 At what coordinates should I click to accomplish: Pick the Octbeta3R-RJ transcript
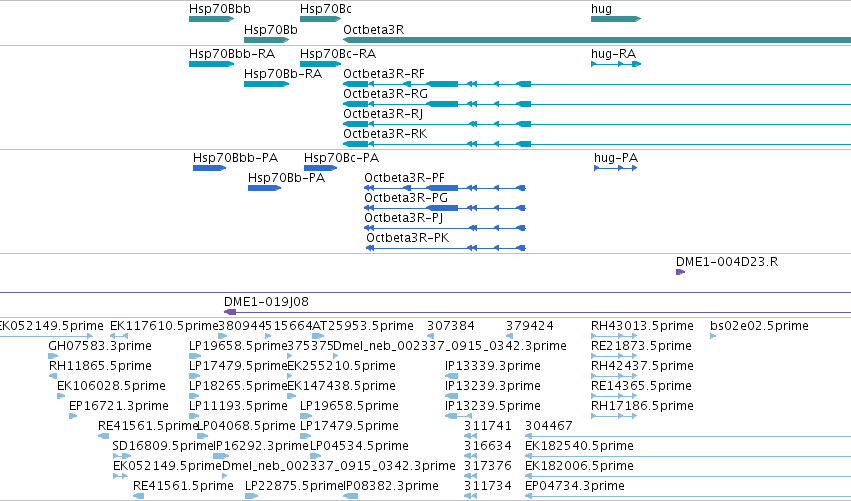597,124
